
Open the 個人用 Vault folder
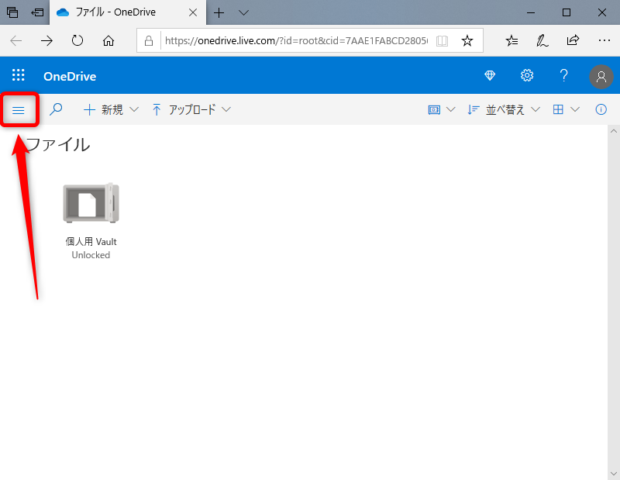click(91, 203)
